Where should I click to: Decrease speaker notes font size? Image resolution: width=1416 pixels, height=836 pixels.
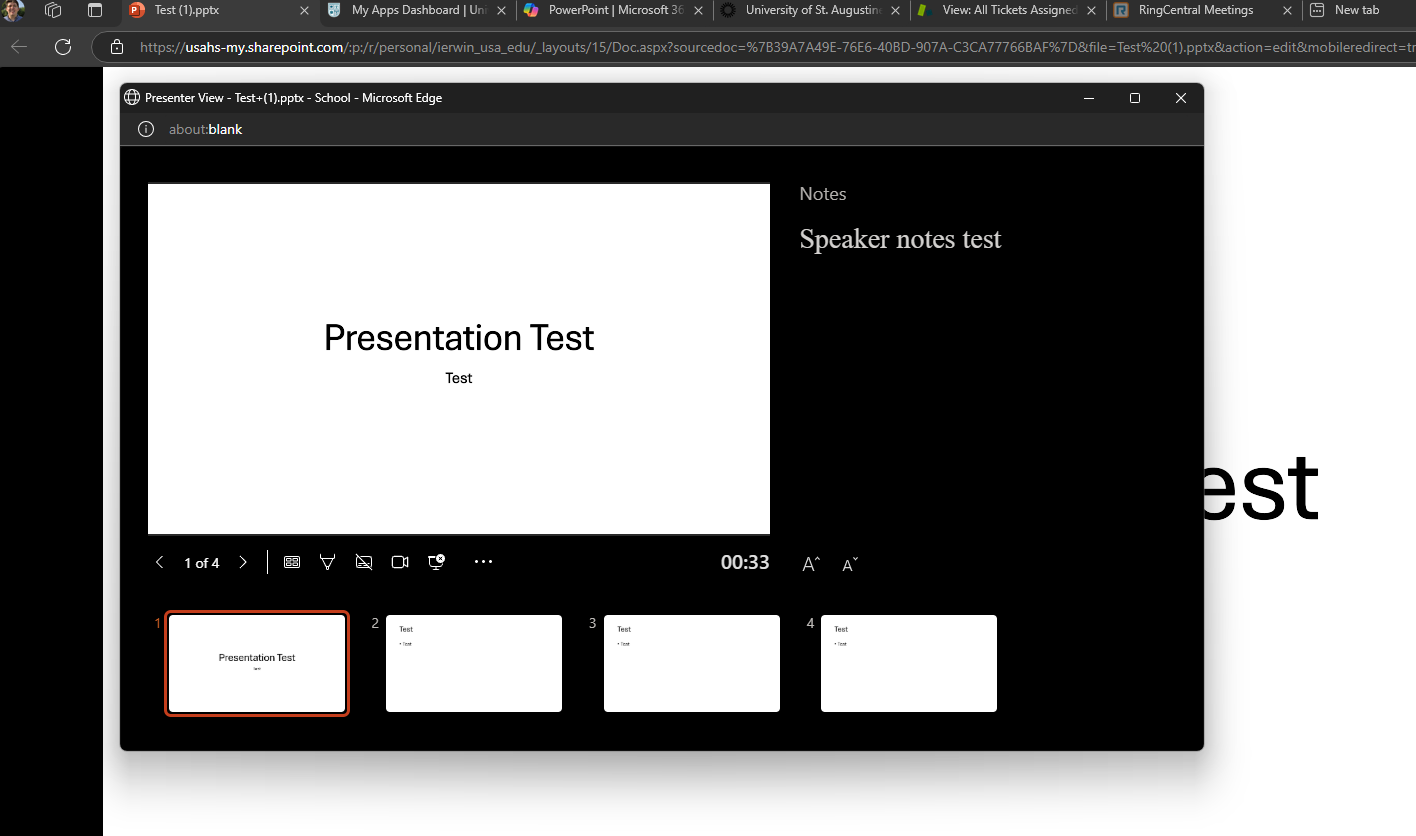(x=850, y=565)
